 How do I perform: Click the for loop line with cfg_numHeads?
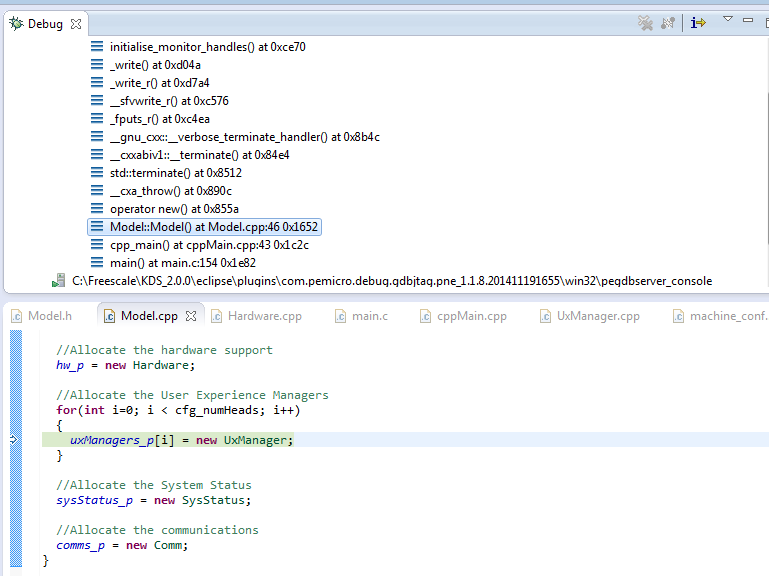tap(178, 410)
